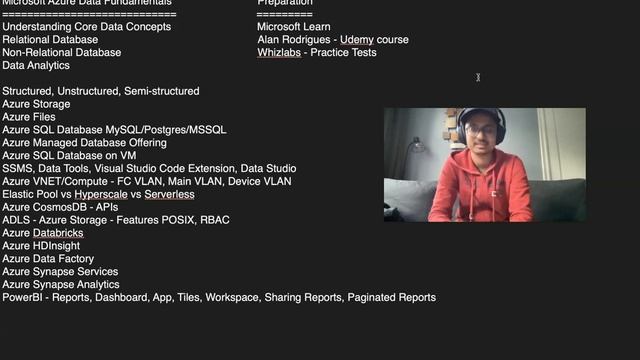The width and height of the screenshot is (640, 360).
Task: Click the 'Azure Synapse Services' line
Action: pyautogui.click(x=60, y=272)
